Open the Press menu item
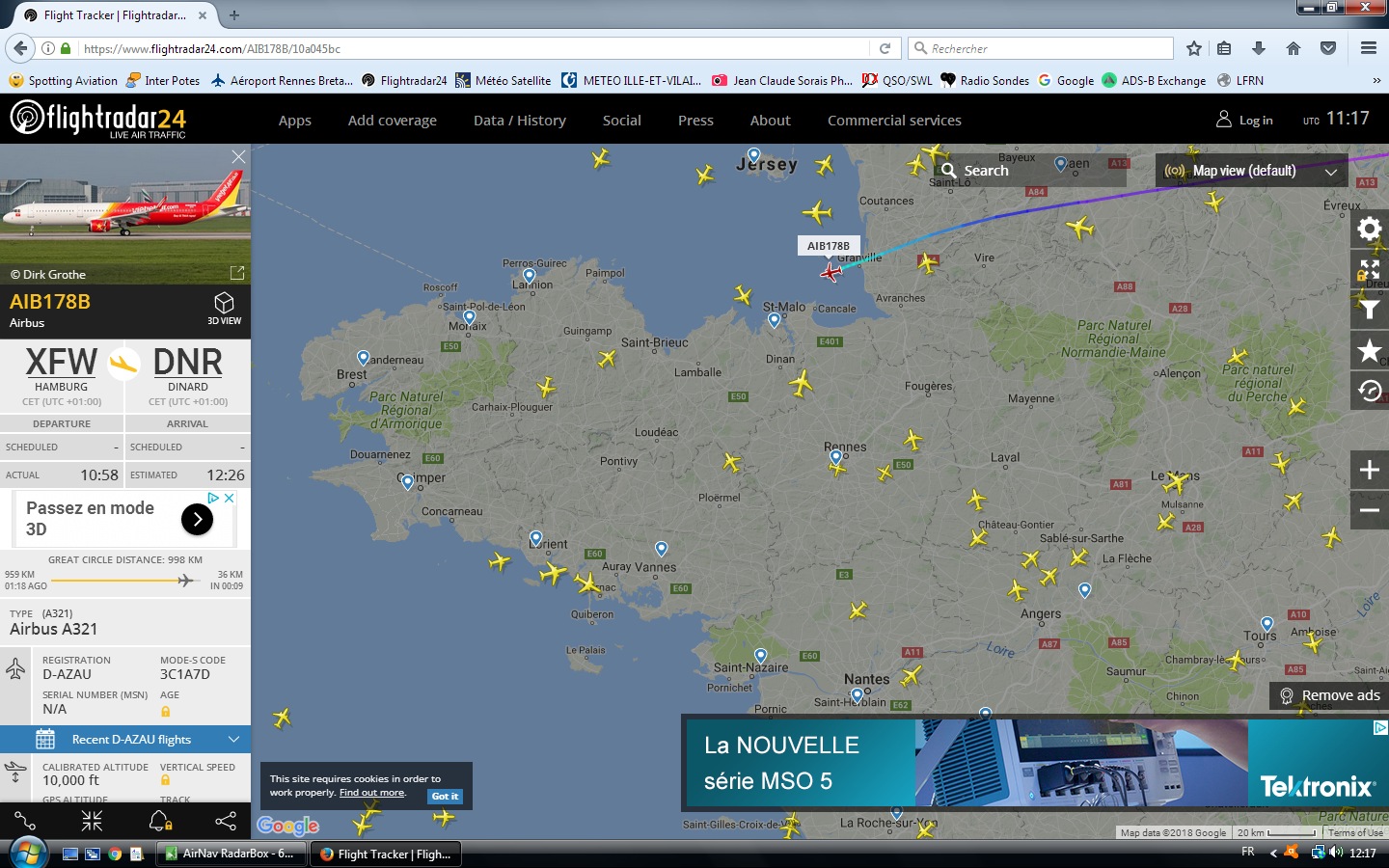 695,121
